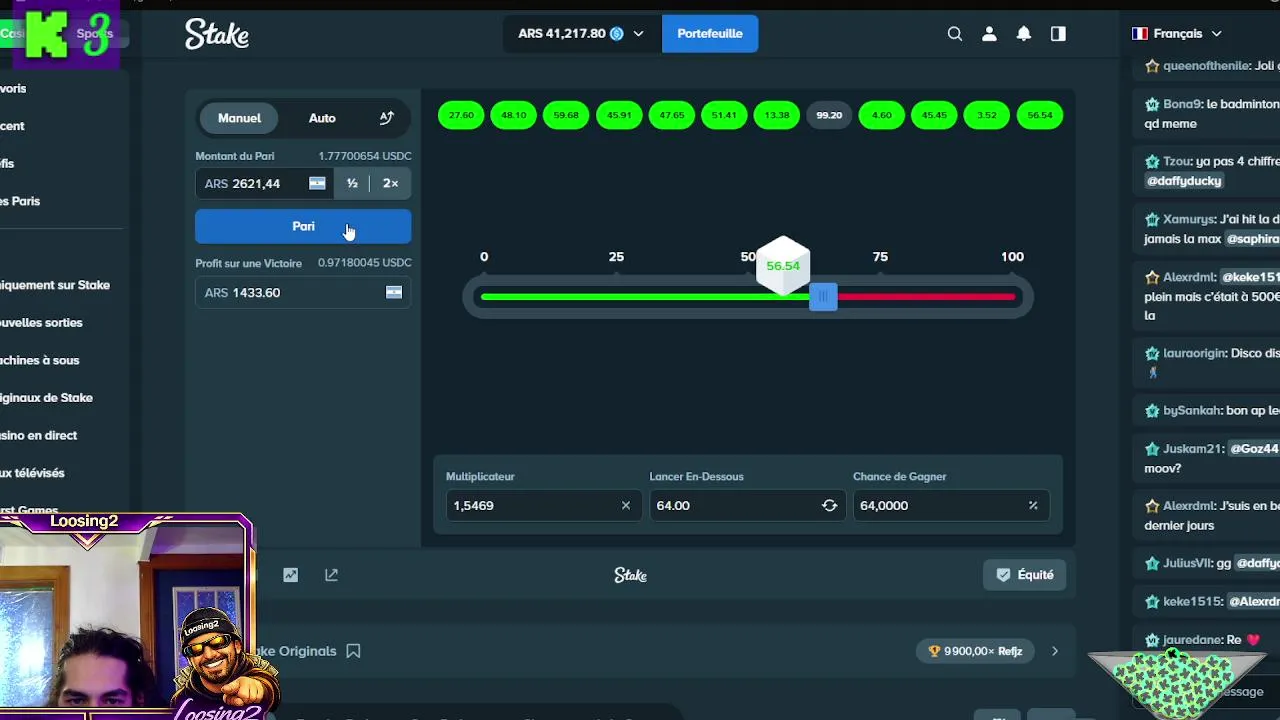Open the Paris sidebar item
This screenshot has height=720, width=1280.
point(20,201)
